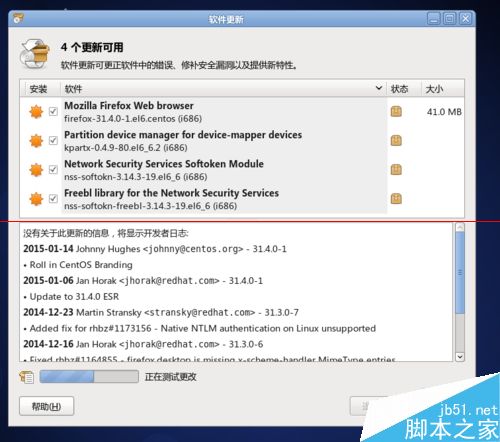Click the package status icon for Firefox

(x=396, y=111)
